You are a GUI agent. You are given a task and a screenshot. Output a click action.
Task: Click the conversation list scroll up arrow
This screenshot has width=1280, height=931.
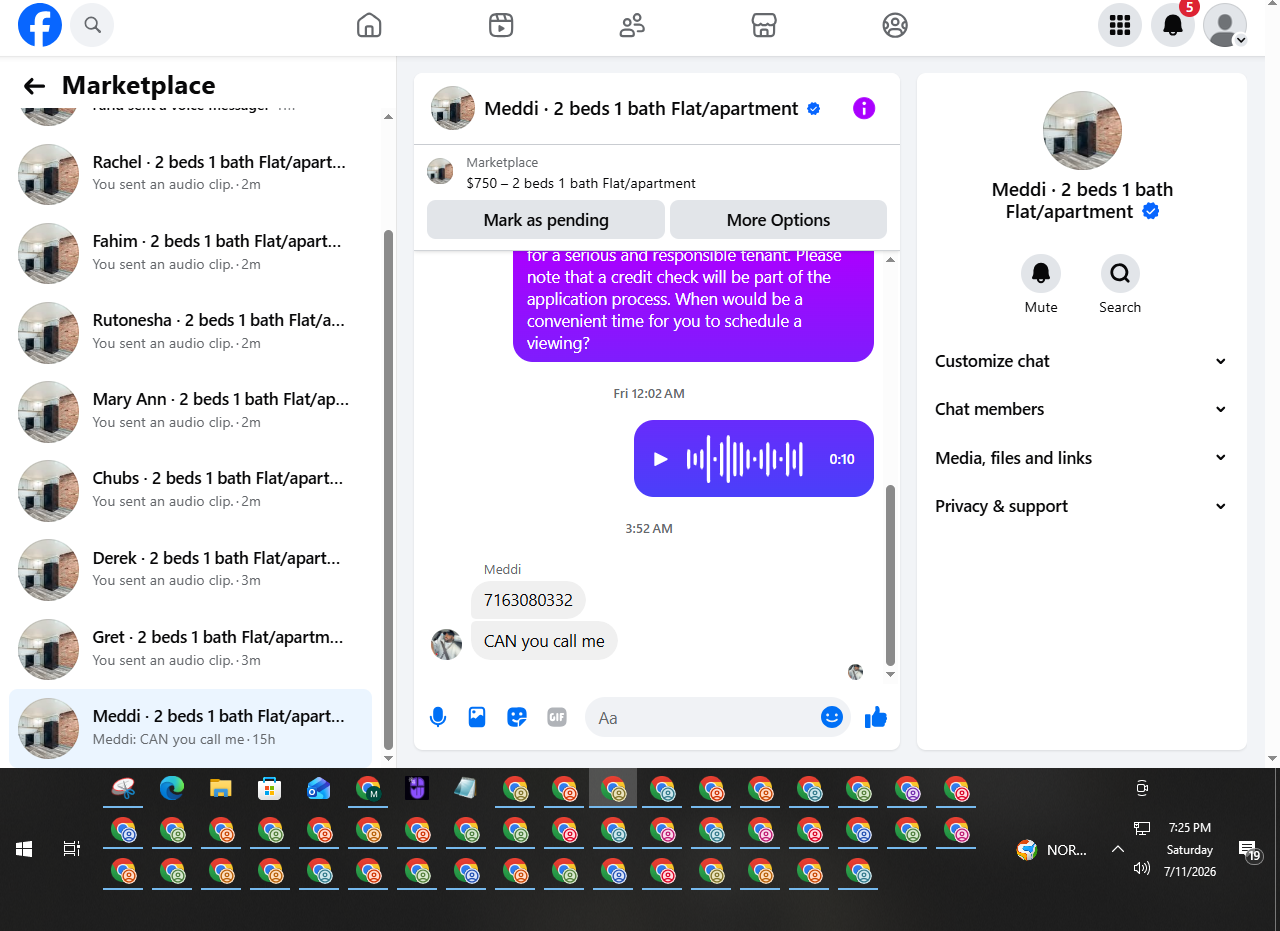click(x=389, y=117)
